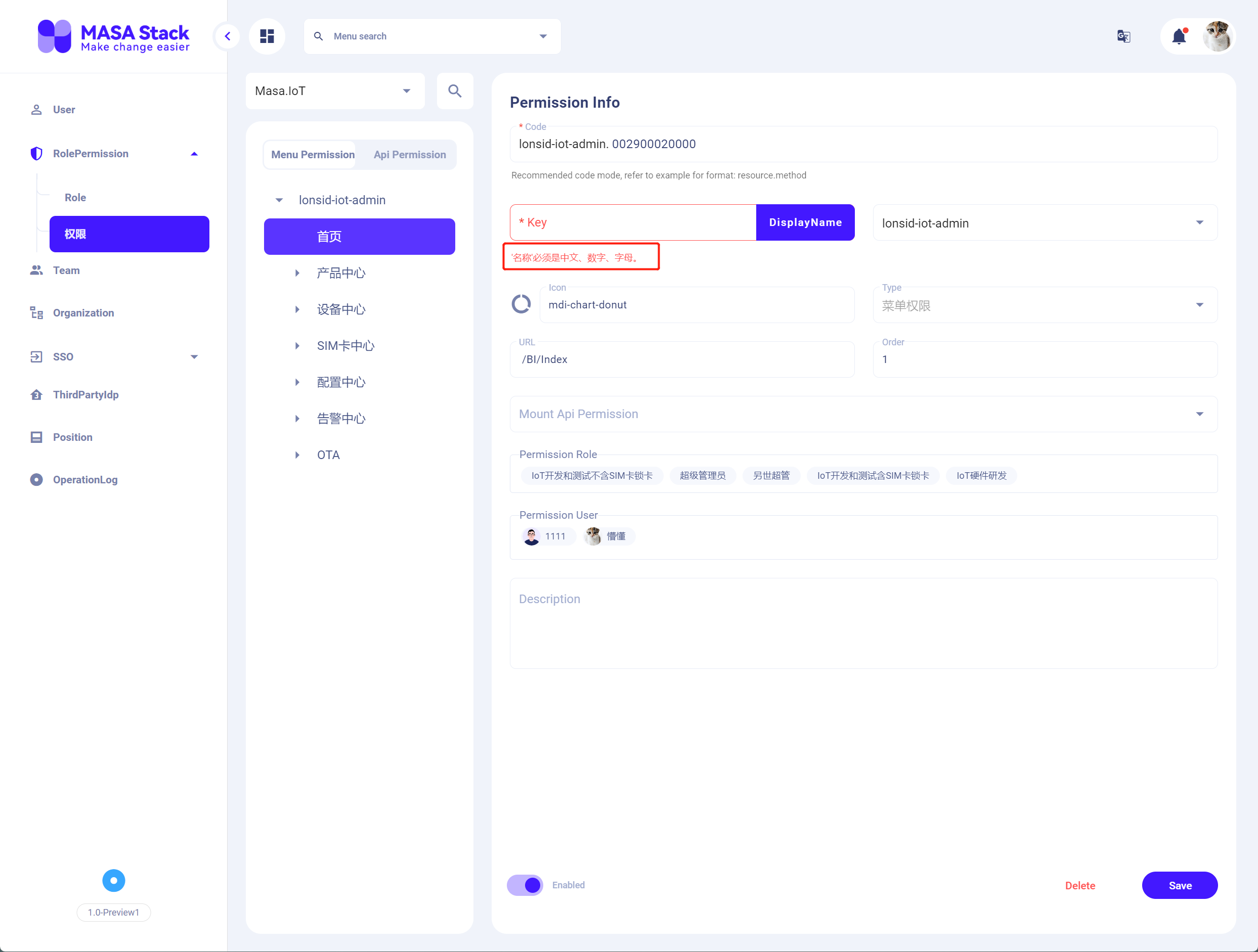The width and height of the screenshot is (1258, 952).
Task: Select Role in the sidebar submenu
Action: click(x=75, y=197)
